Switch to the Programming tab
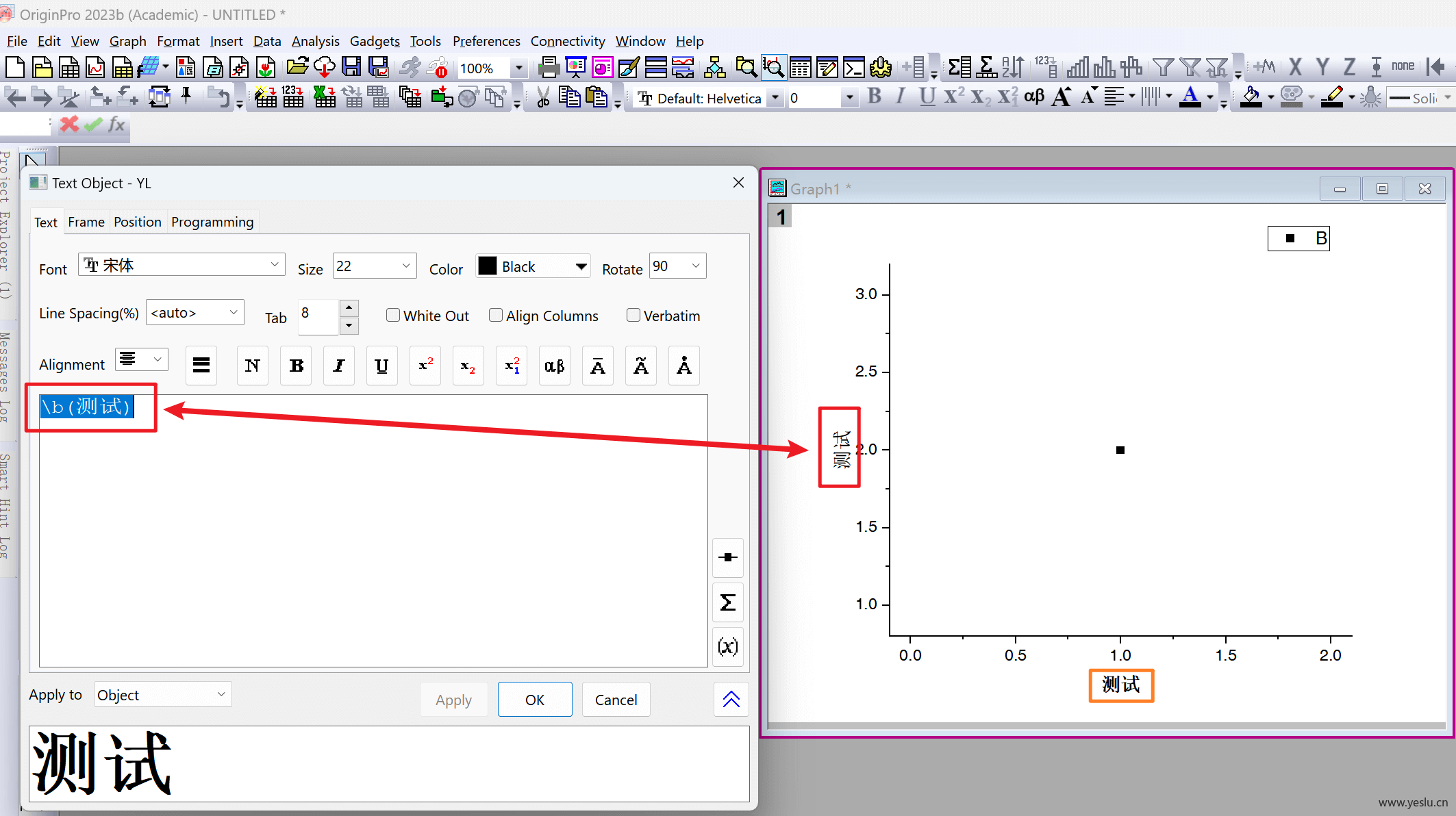 click(x=212, y=222)
